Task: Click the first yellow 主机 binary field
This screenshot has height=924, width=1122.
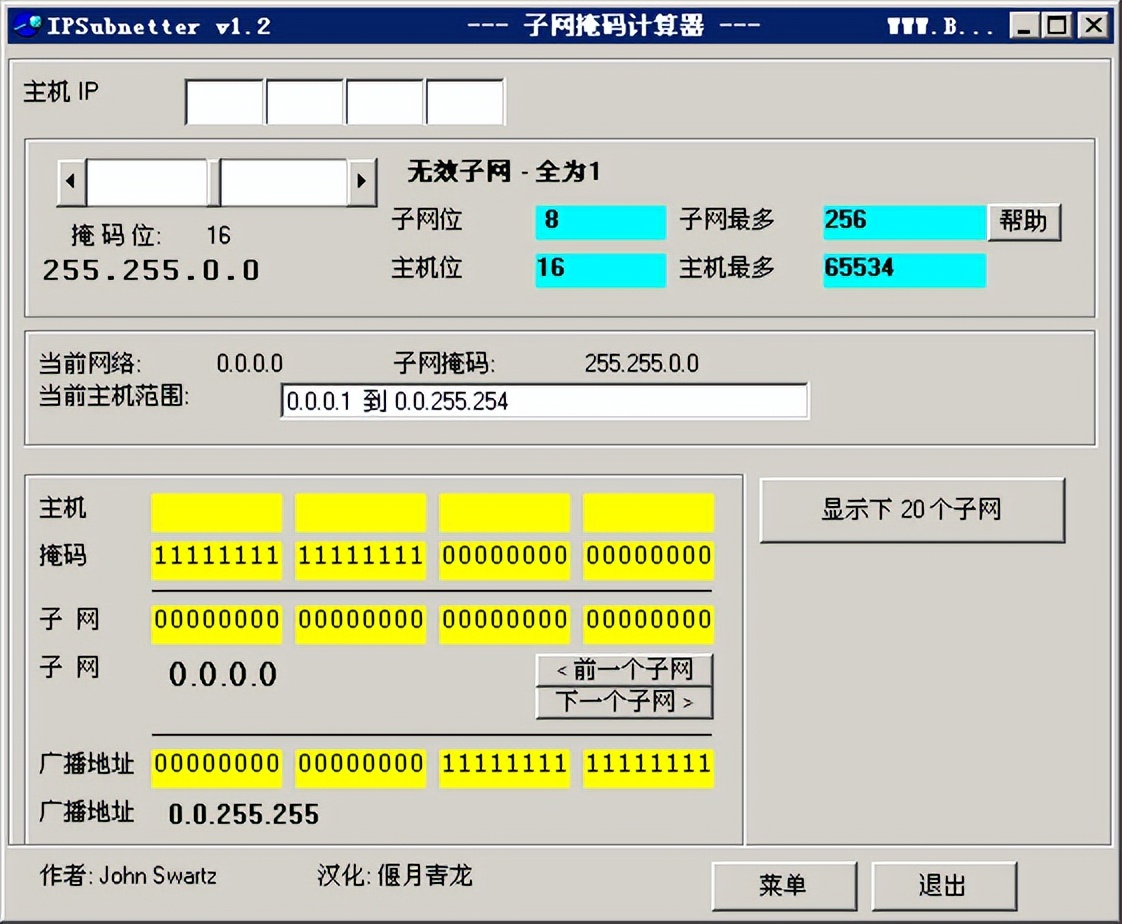Action: 216,511
